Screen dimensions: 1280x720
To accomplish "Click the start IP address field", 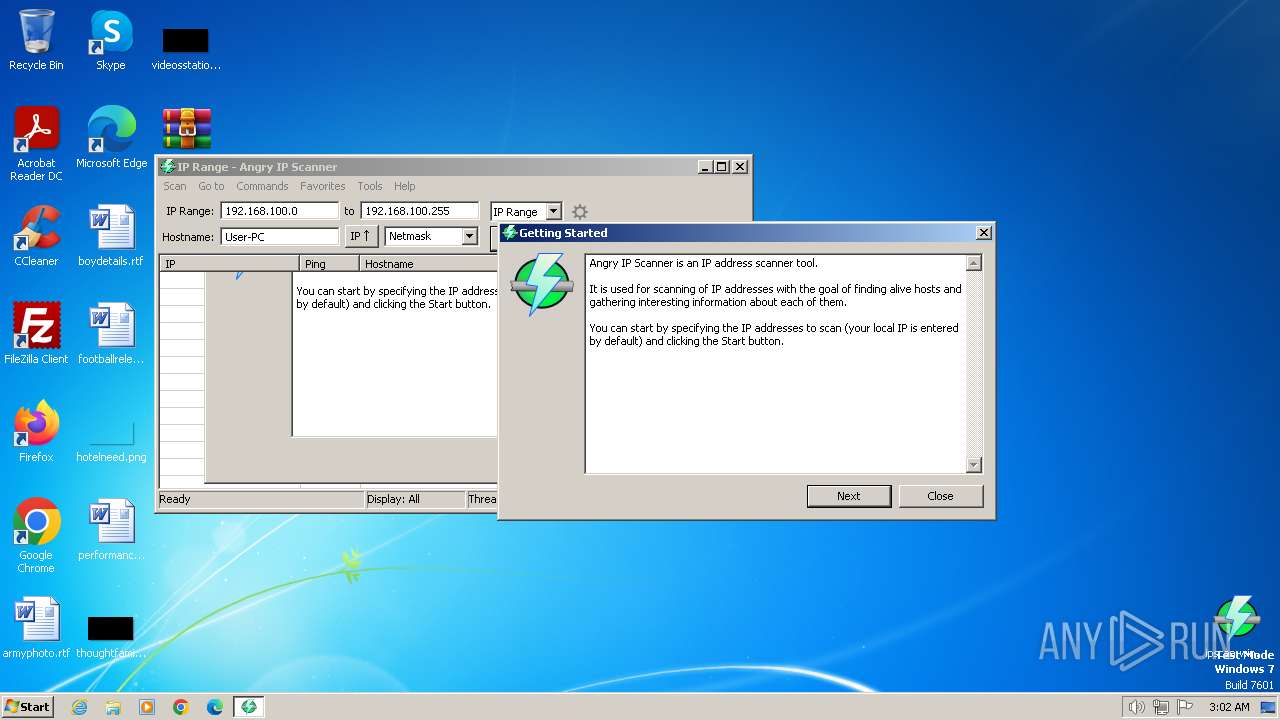I will (x=280, y=211).
